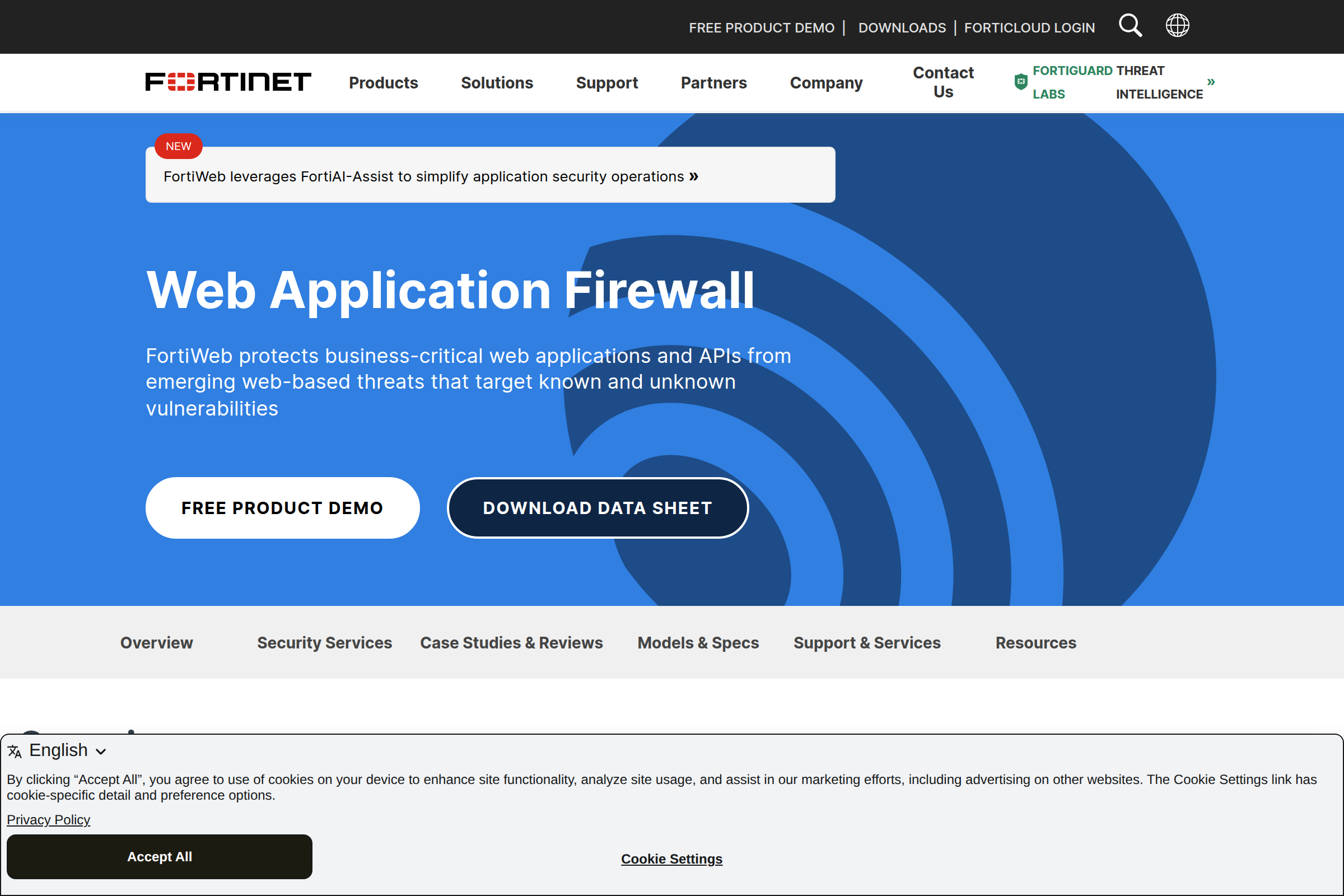
Task: Open the Solutions menu
Action: coord(497,83)
